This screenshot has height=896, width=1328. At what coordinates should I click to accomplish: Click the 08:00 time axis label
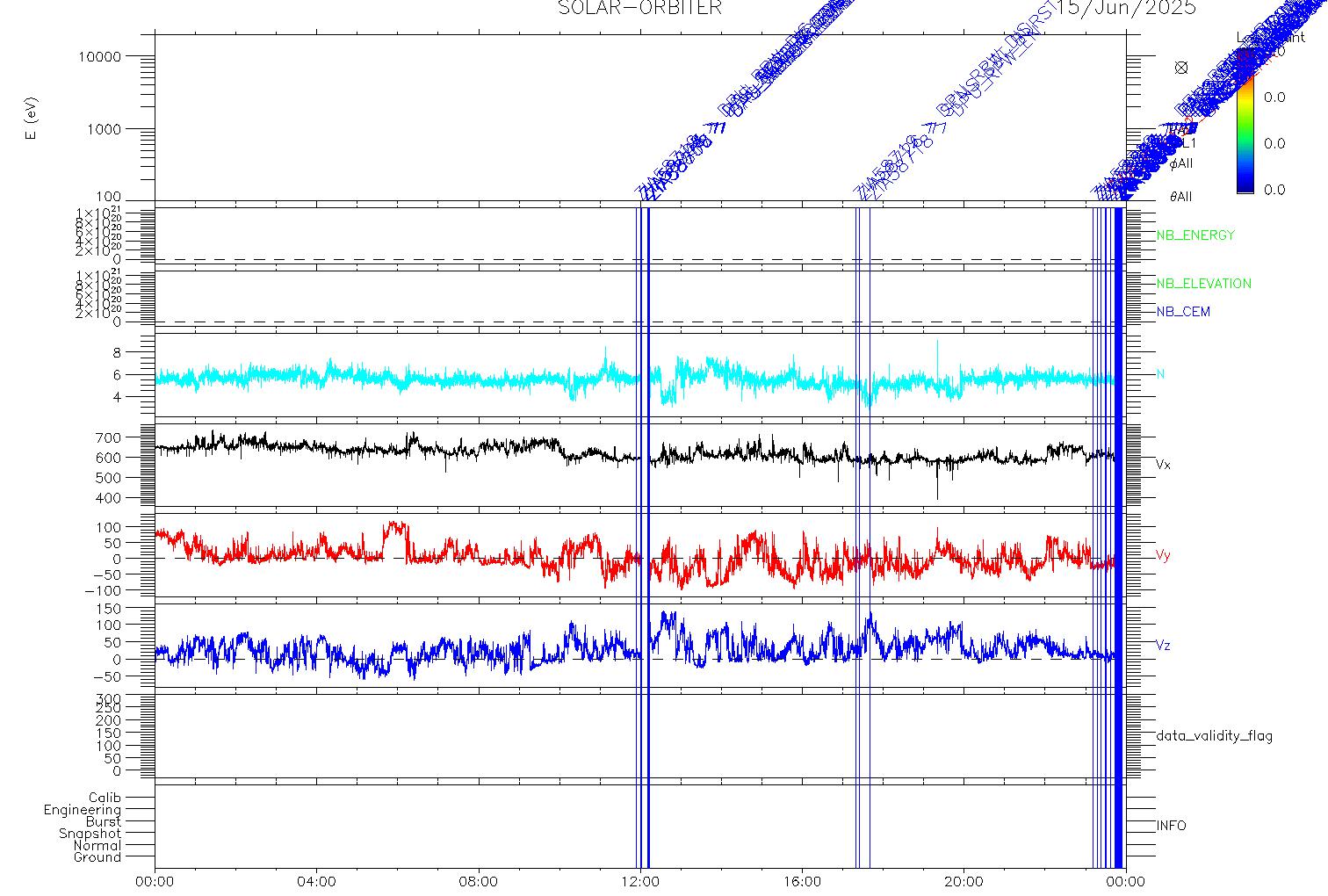pos(479,881)
